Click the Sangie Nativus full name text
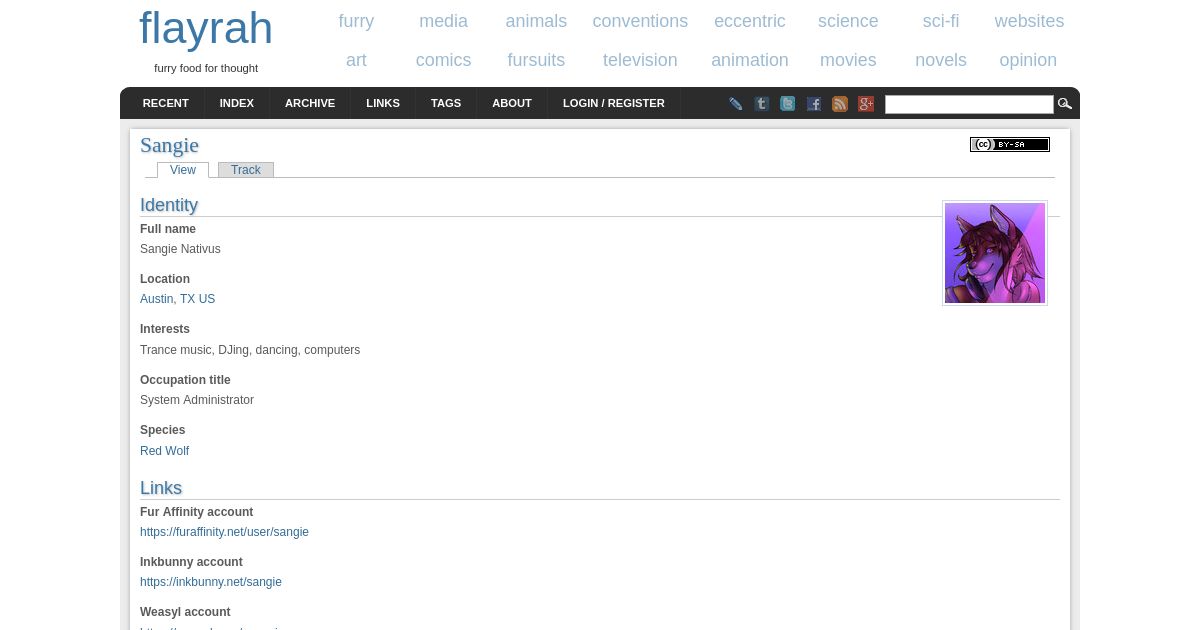The image size is (1200, 630). 180,249
